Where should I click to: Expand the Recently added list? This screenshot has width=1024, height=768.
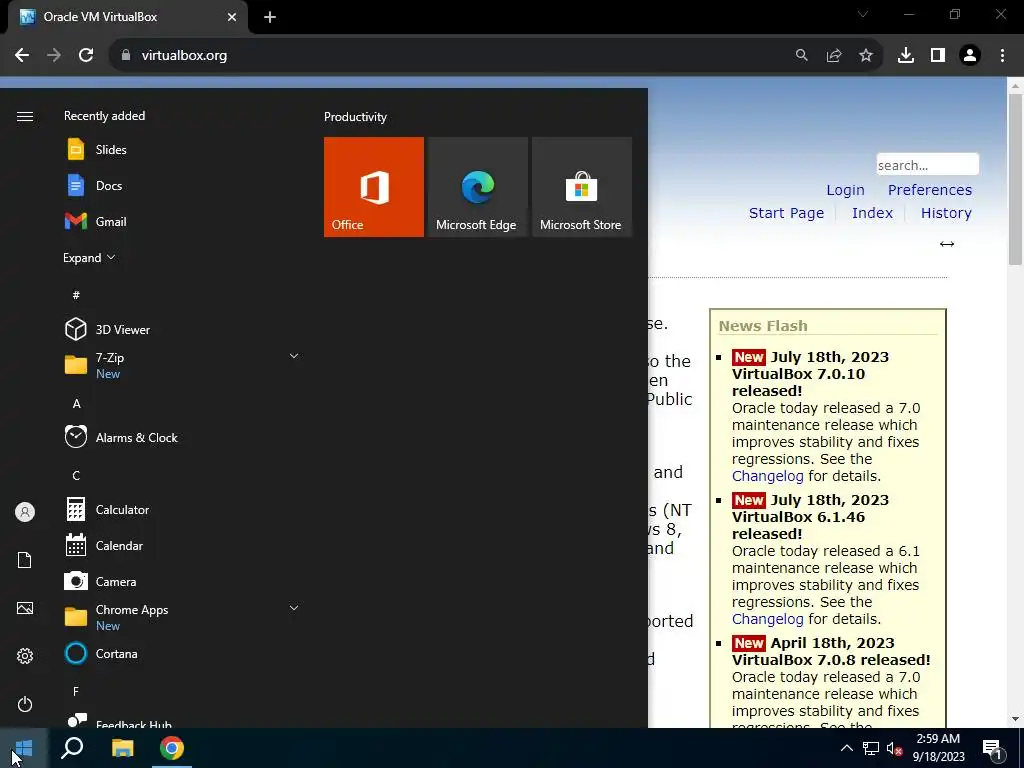coord(89,257)
